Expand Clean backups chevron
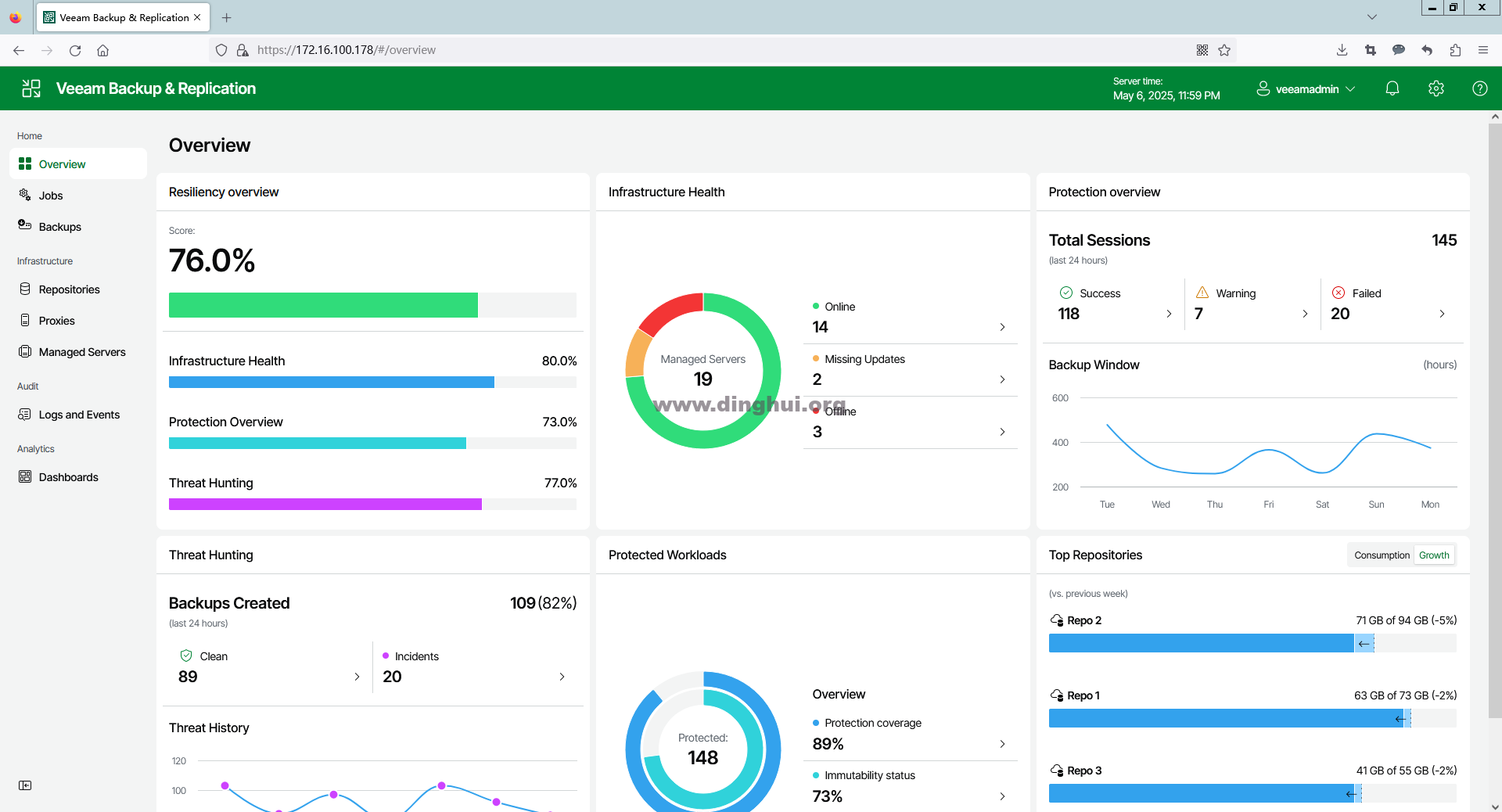 [x=357, y=677]
